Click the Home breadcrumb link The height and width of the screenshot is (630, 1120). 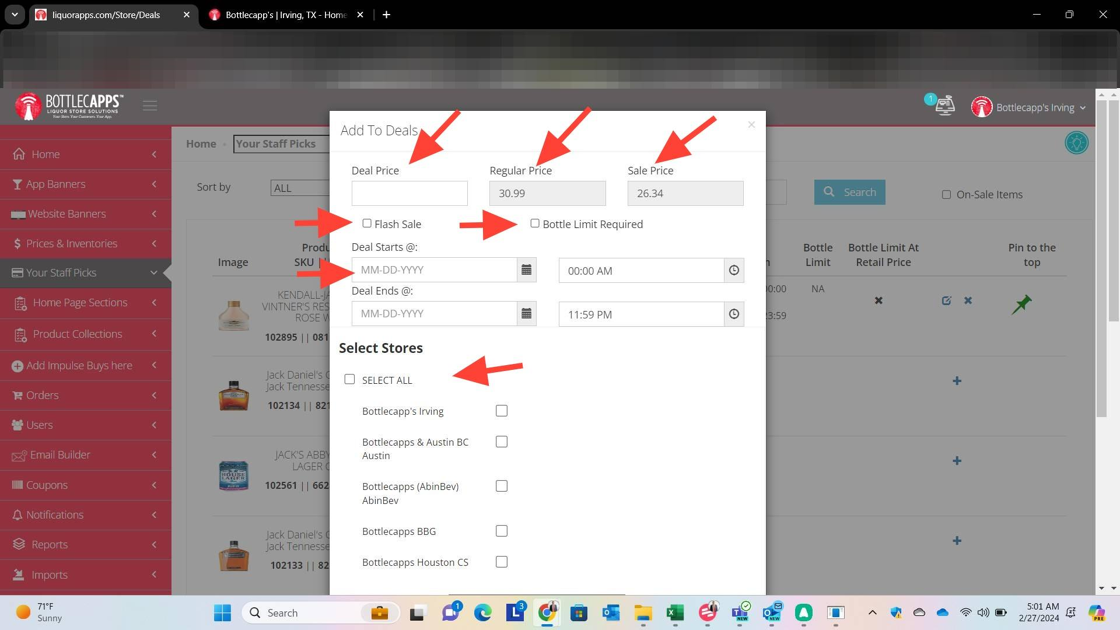pos(201,144)
